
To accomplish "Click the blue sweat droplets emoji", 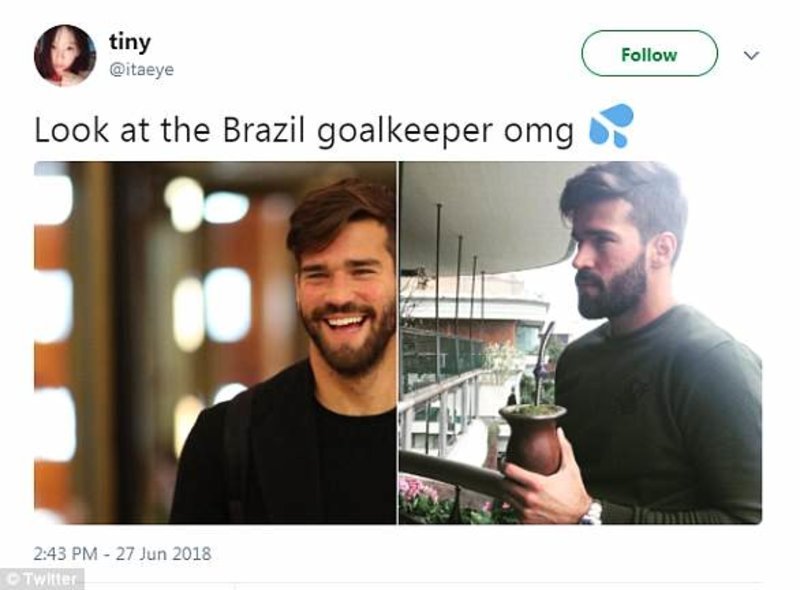I will [x=611, y=127].
